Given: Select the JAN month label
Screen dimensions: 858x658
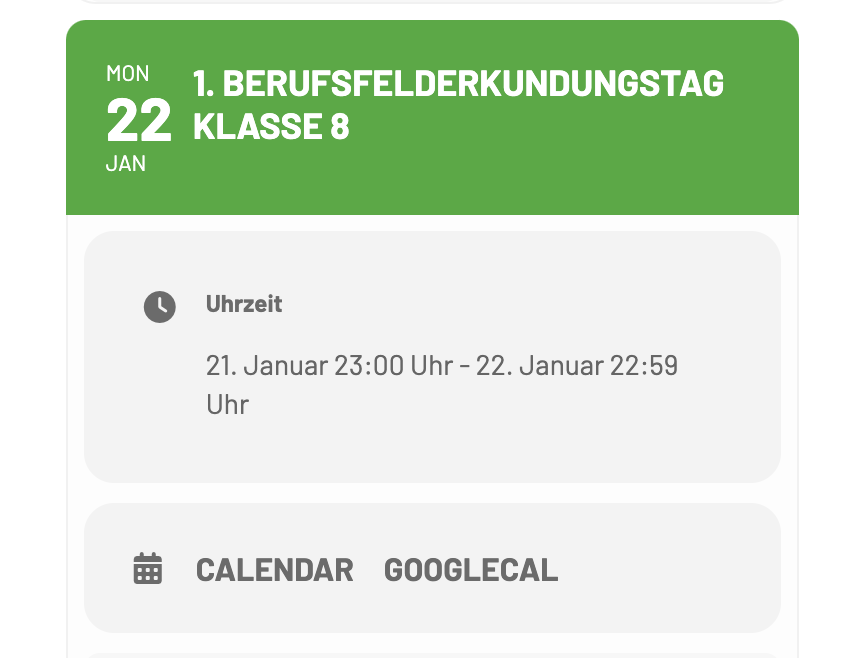Looking at the screenshot, I should 126,163.
